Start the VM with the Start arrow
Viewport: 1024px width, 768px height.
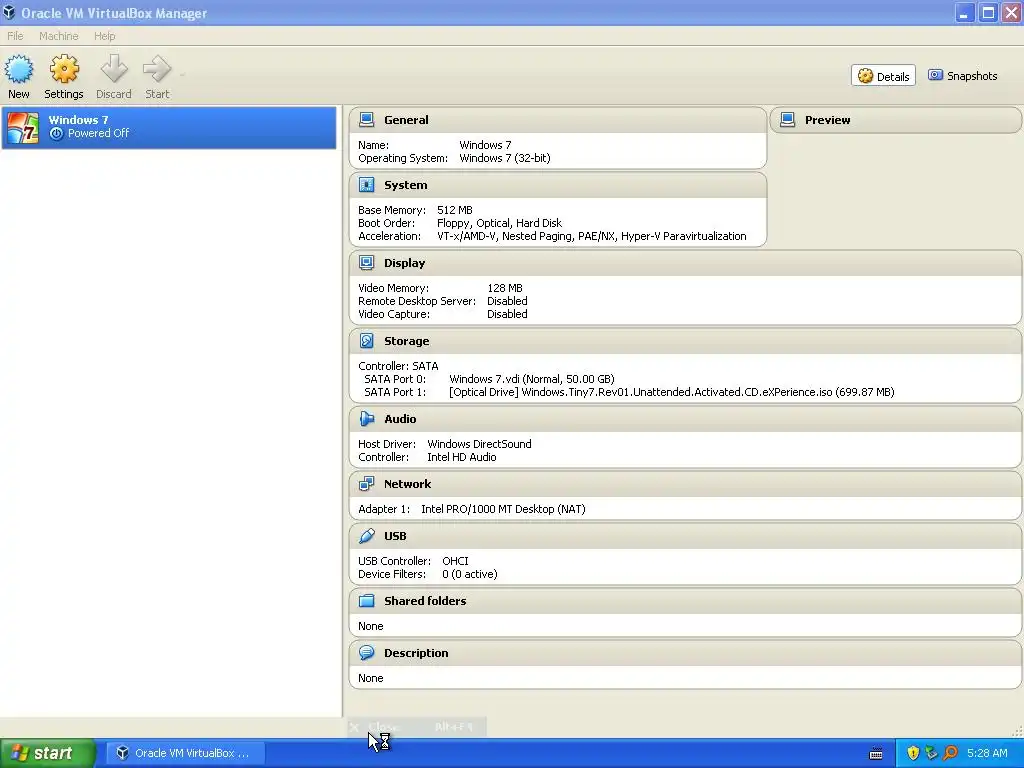pos(157,69)
